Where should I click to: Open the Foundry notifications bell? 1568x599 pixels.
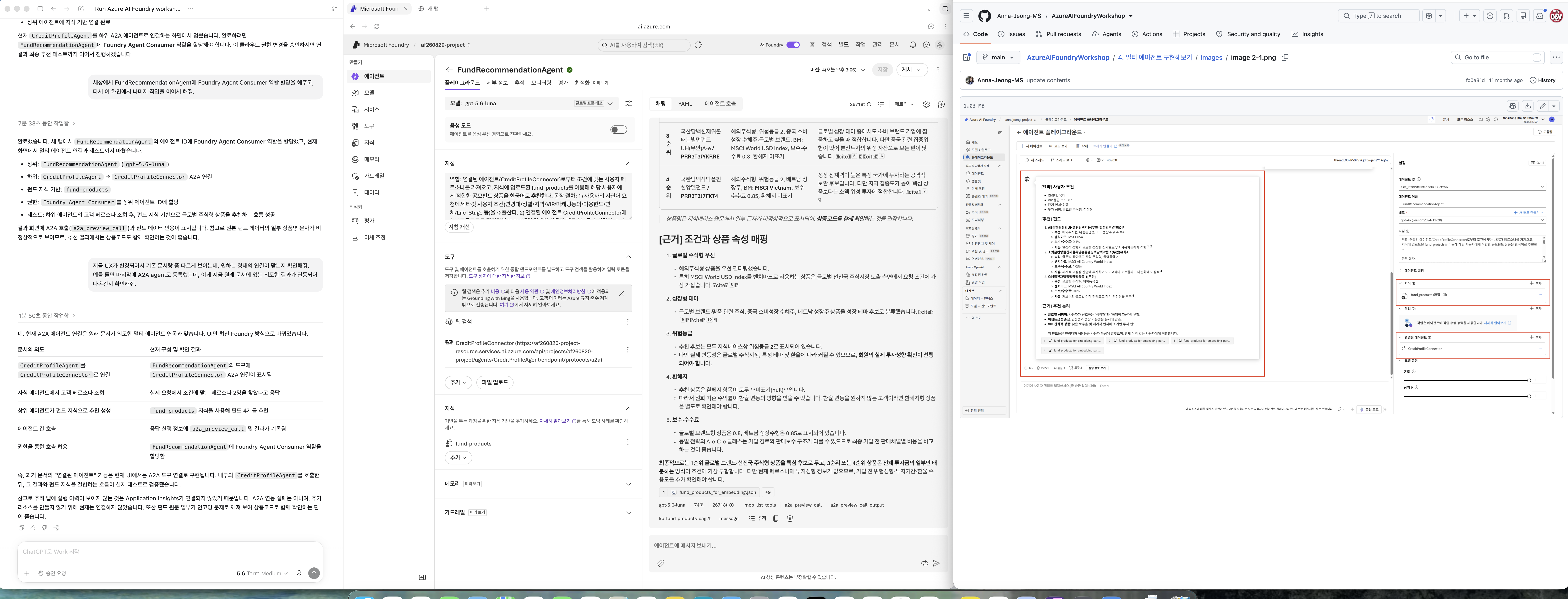pyautogui.click(x=913, y=45)
